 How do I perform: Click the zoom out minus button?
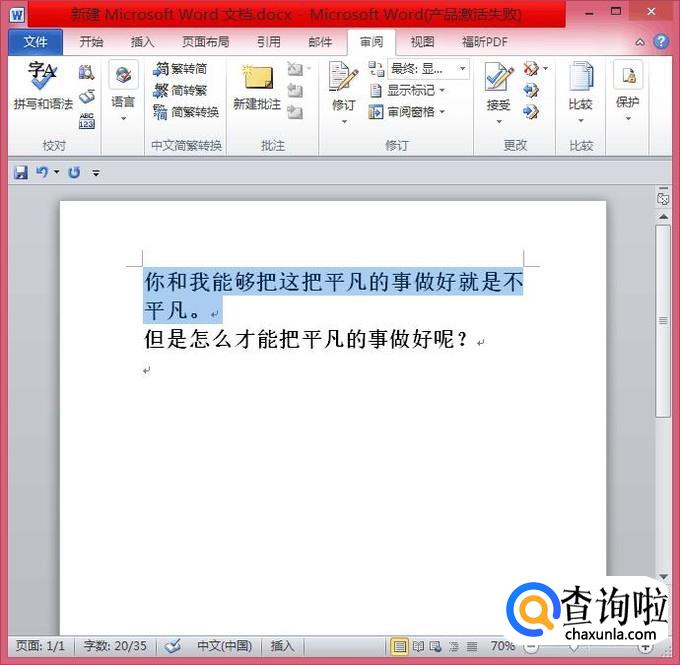(x=530, y=647)
